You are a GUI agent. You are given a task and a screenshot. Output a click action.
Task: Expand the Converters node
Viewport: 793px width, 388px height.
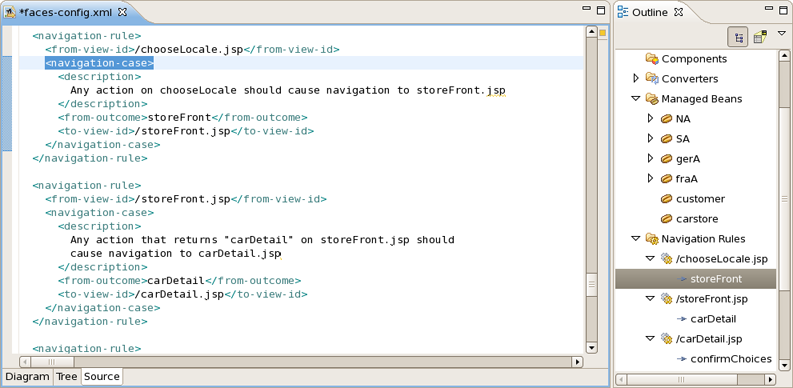636,78
